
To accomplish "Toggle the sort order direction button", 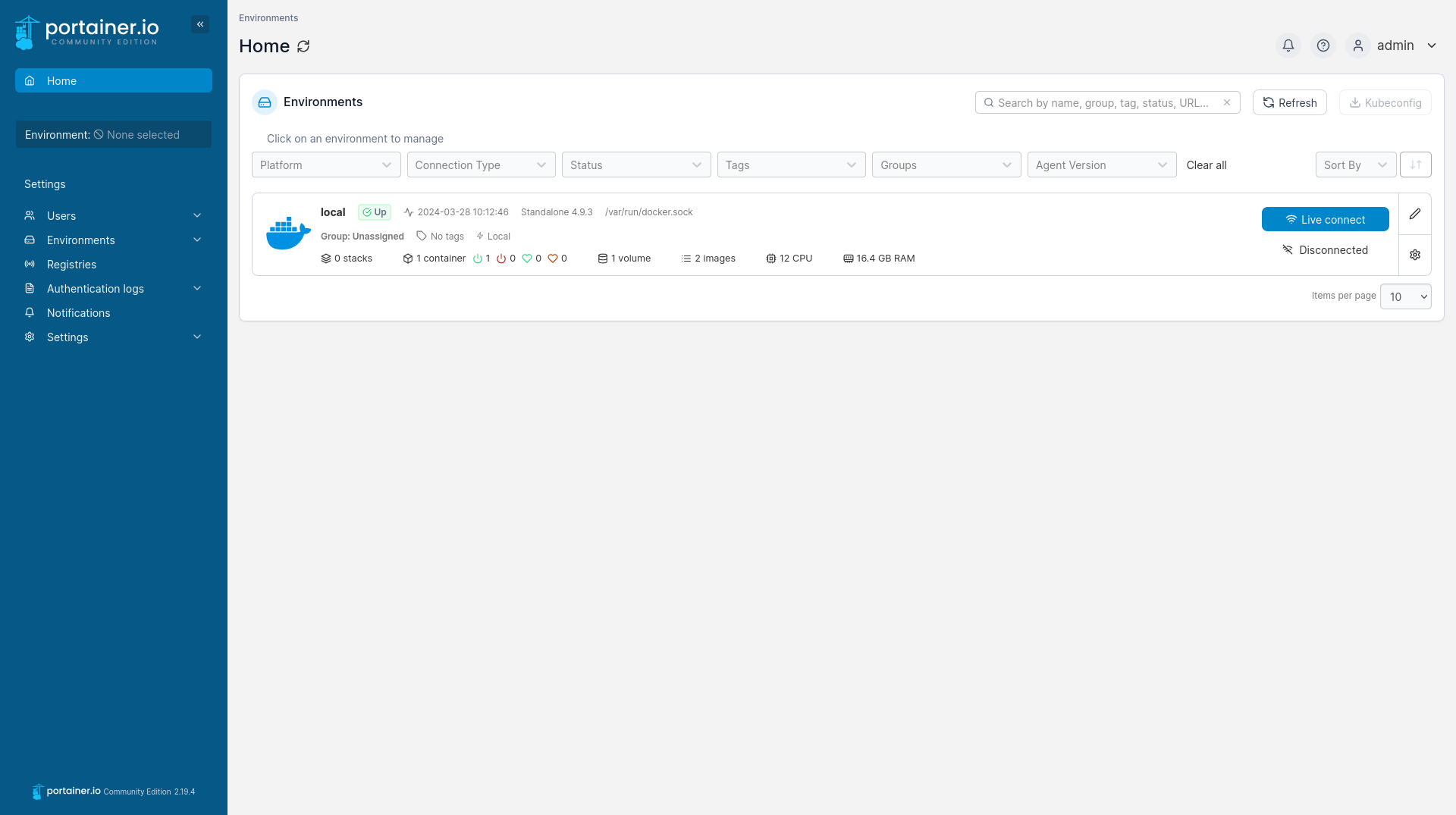I will pos(1415,165).
